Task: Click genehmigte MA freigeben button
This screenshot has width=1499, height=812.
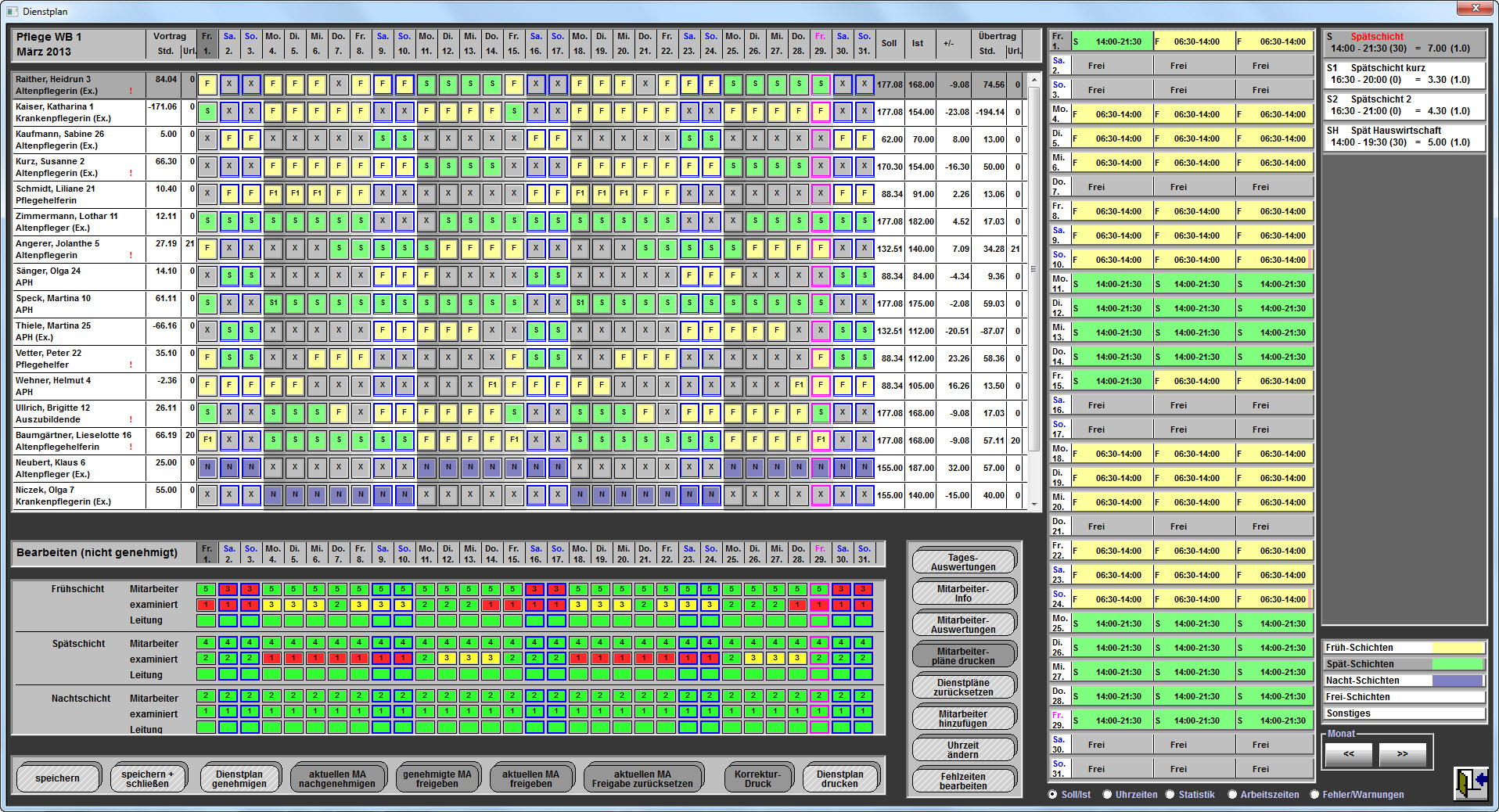Action: 437,778
